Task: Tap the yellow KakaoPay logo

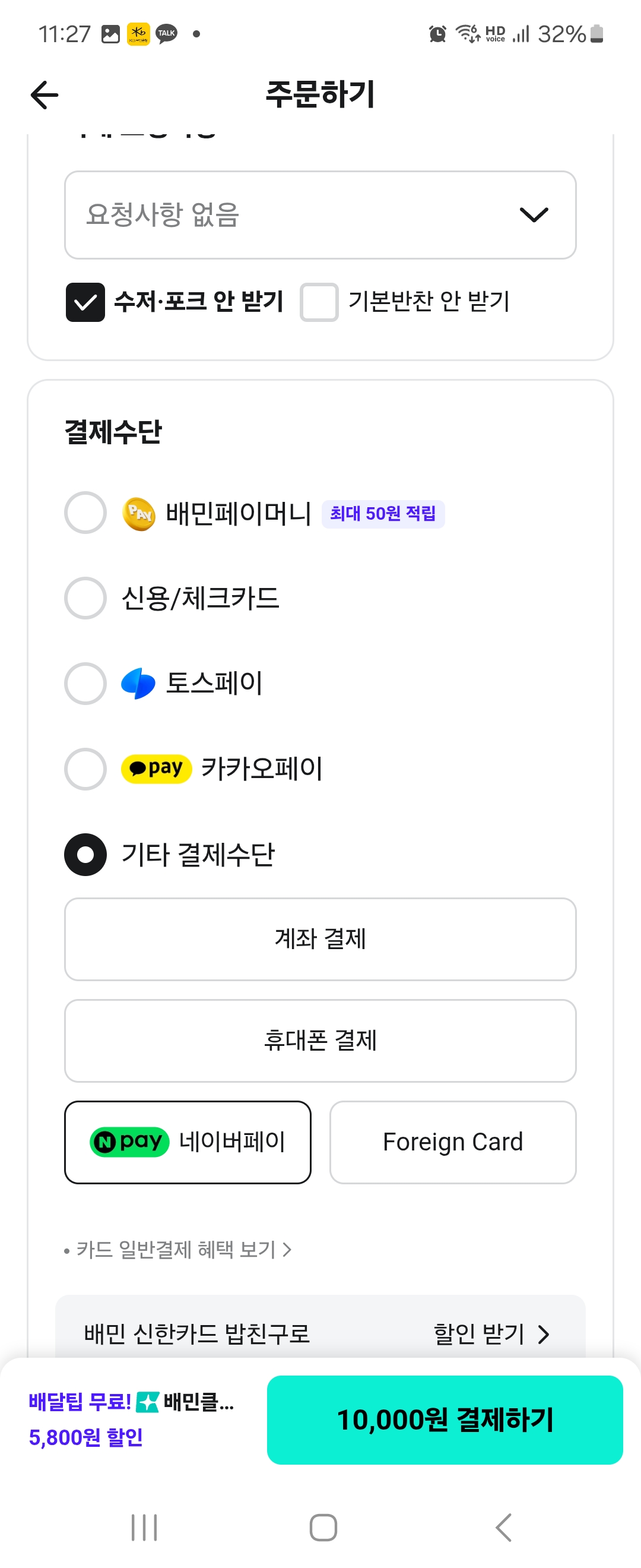Action: coord(156,769)
